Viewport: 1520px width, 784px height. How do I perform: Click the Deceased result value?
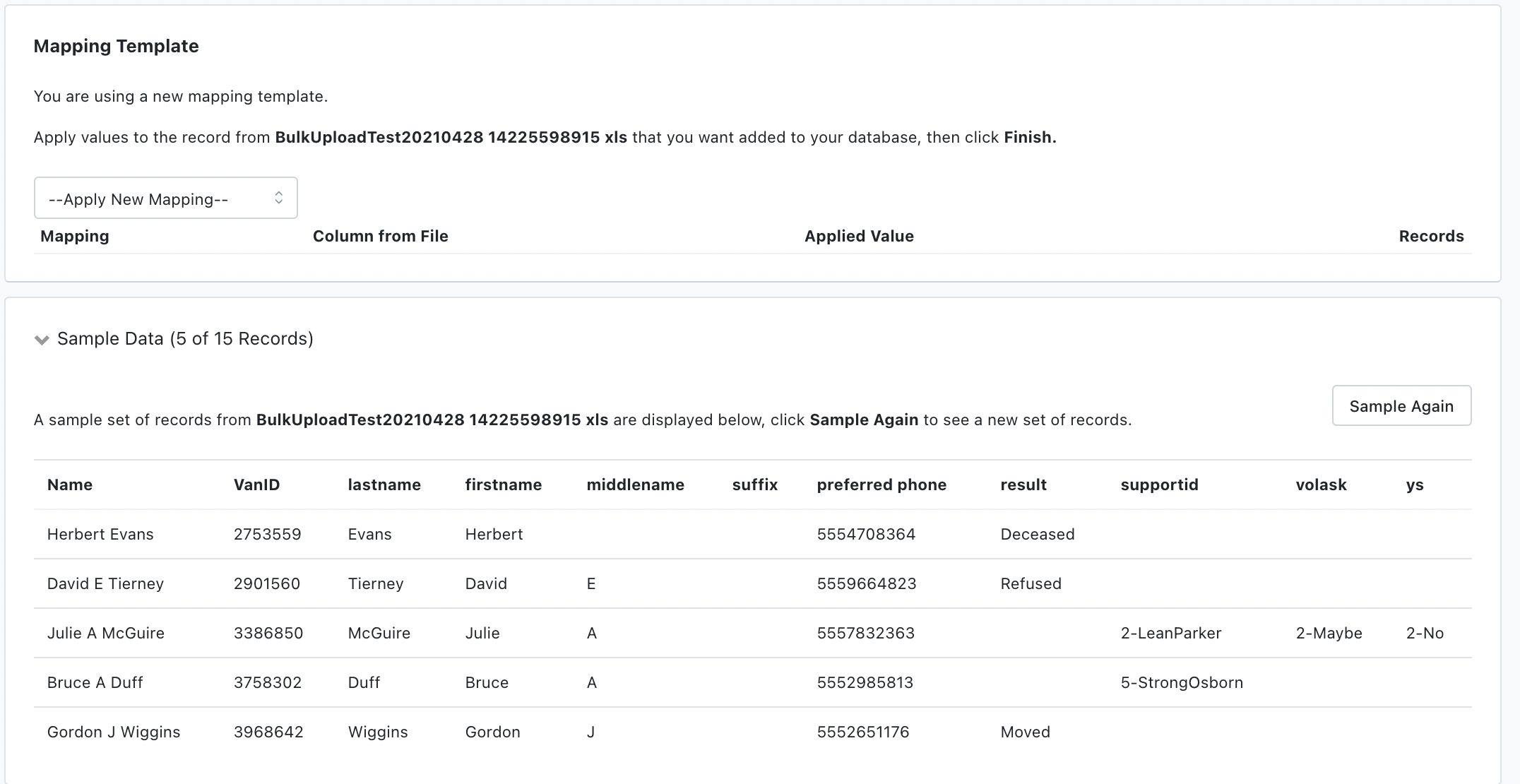1037,534
